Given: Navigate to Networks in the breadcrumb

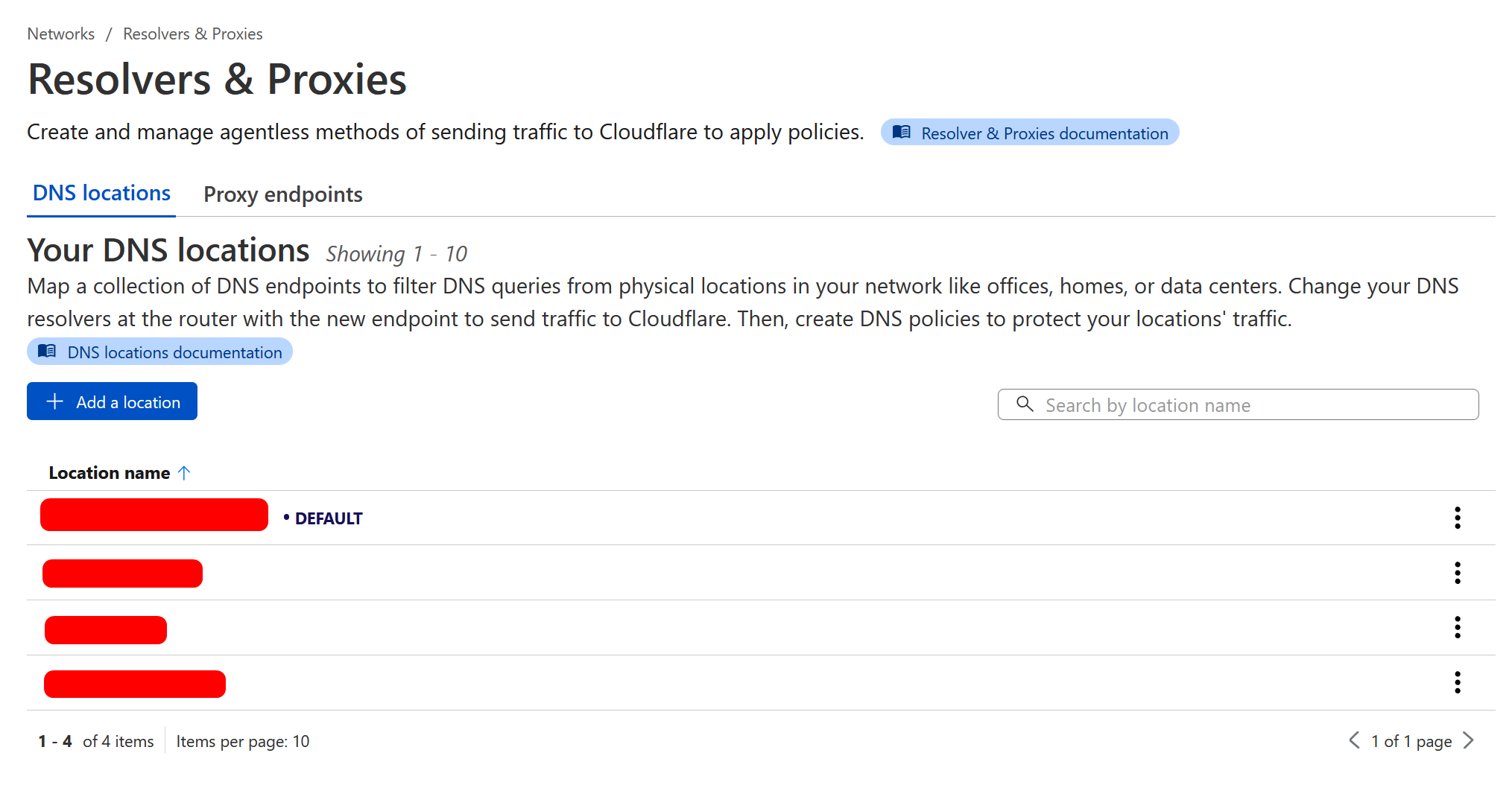Looking at the screenshot, I should pos(61,34).
